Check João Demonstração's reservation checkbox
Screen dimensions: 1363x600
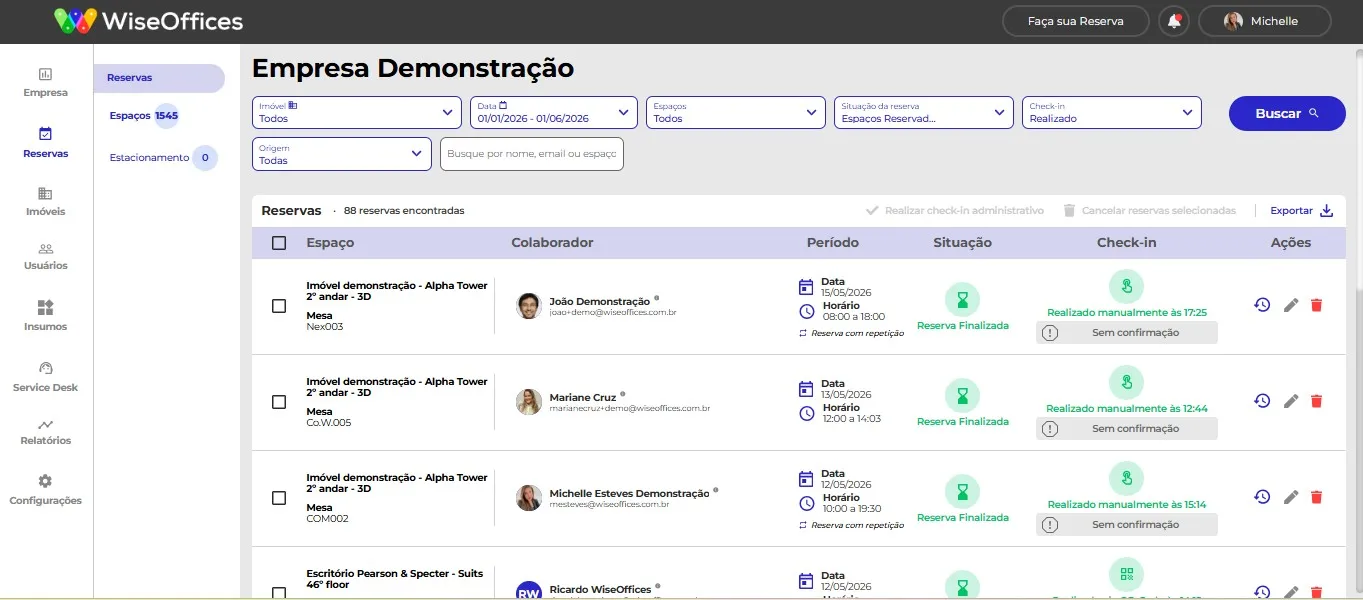pos(279,306)
